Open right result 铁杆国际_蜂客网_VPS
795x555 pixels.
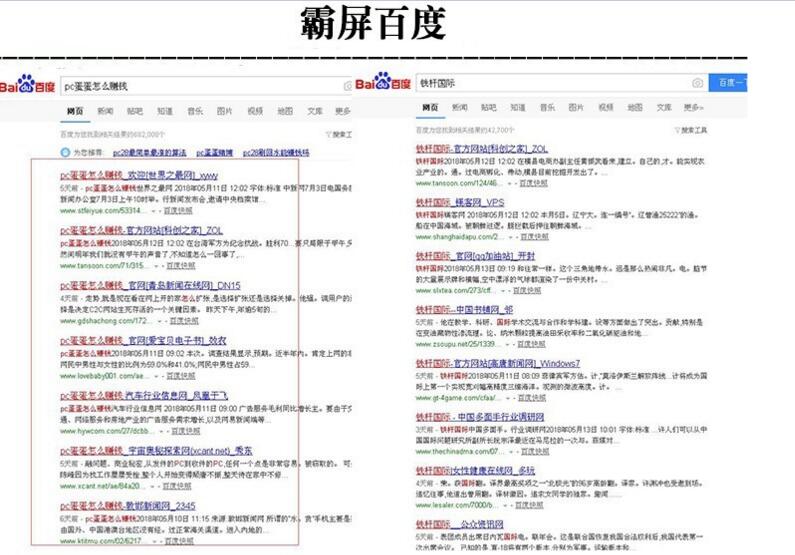pos(460,203)
